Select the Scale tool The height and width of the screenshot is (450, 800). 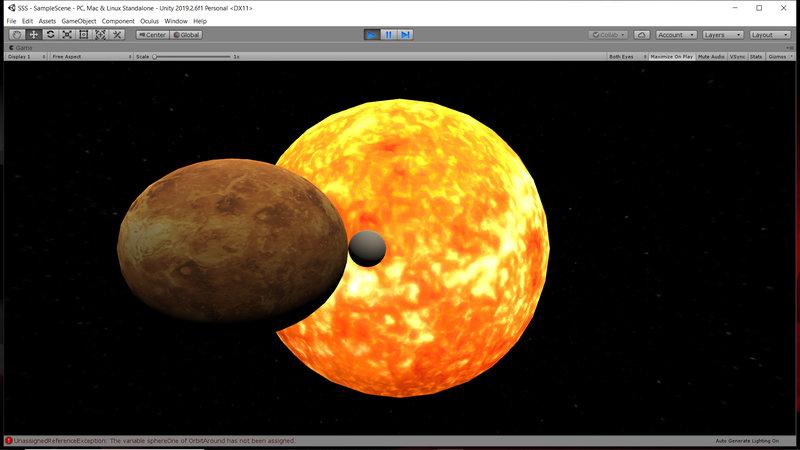[x=67, y=35]
